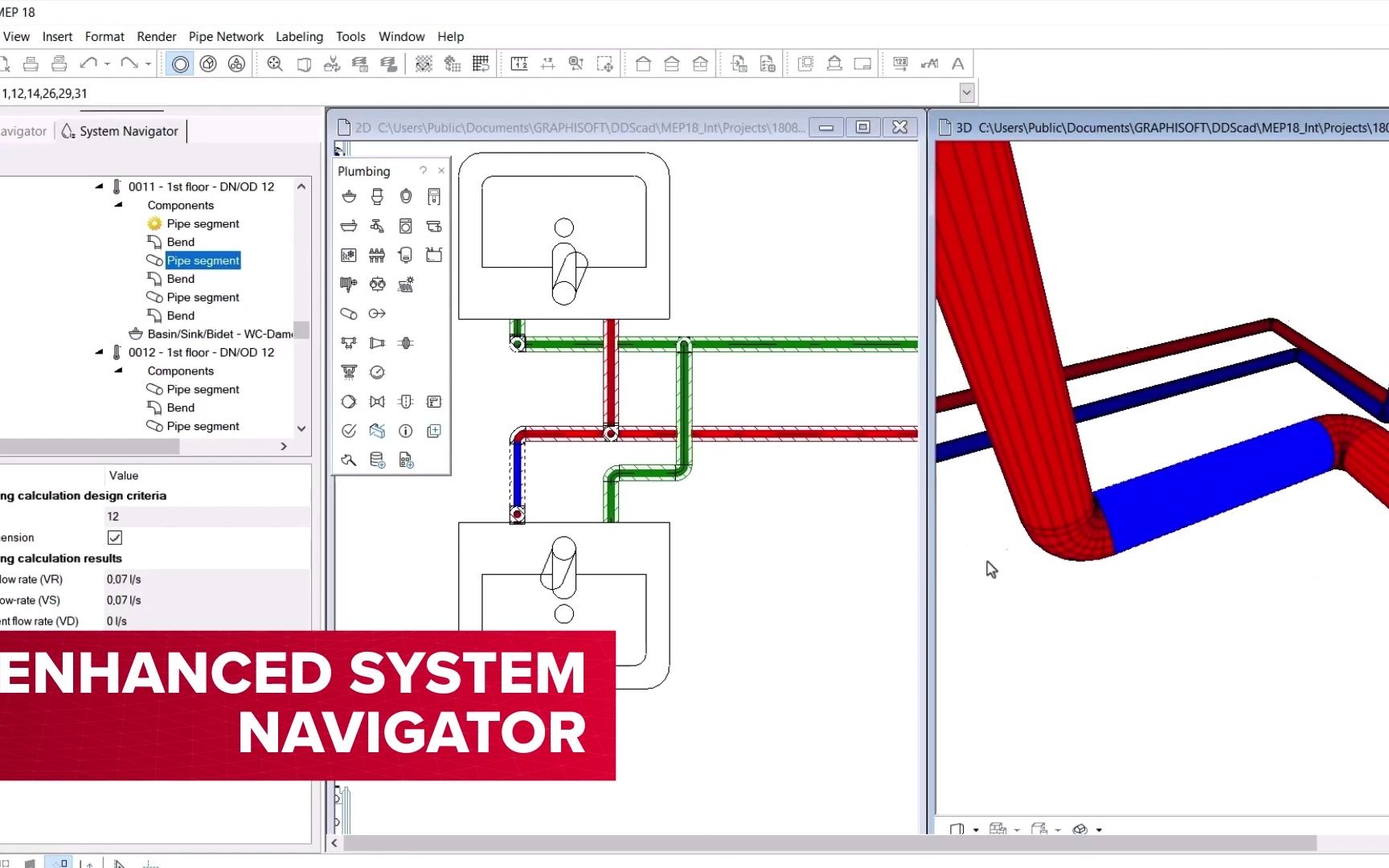Select the valve icon in Plumbing palette

[377, 402]
